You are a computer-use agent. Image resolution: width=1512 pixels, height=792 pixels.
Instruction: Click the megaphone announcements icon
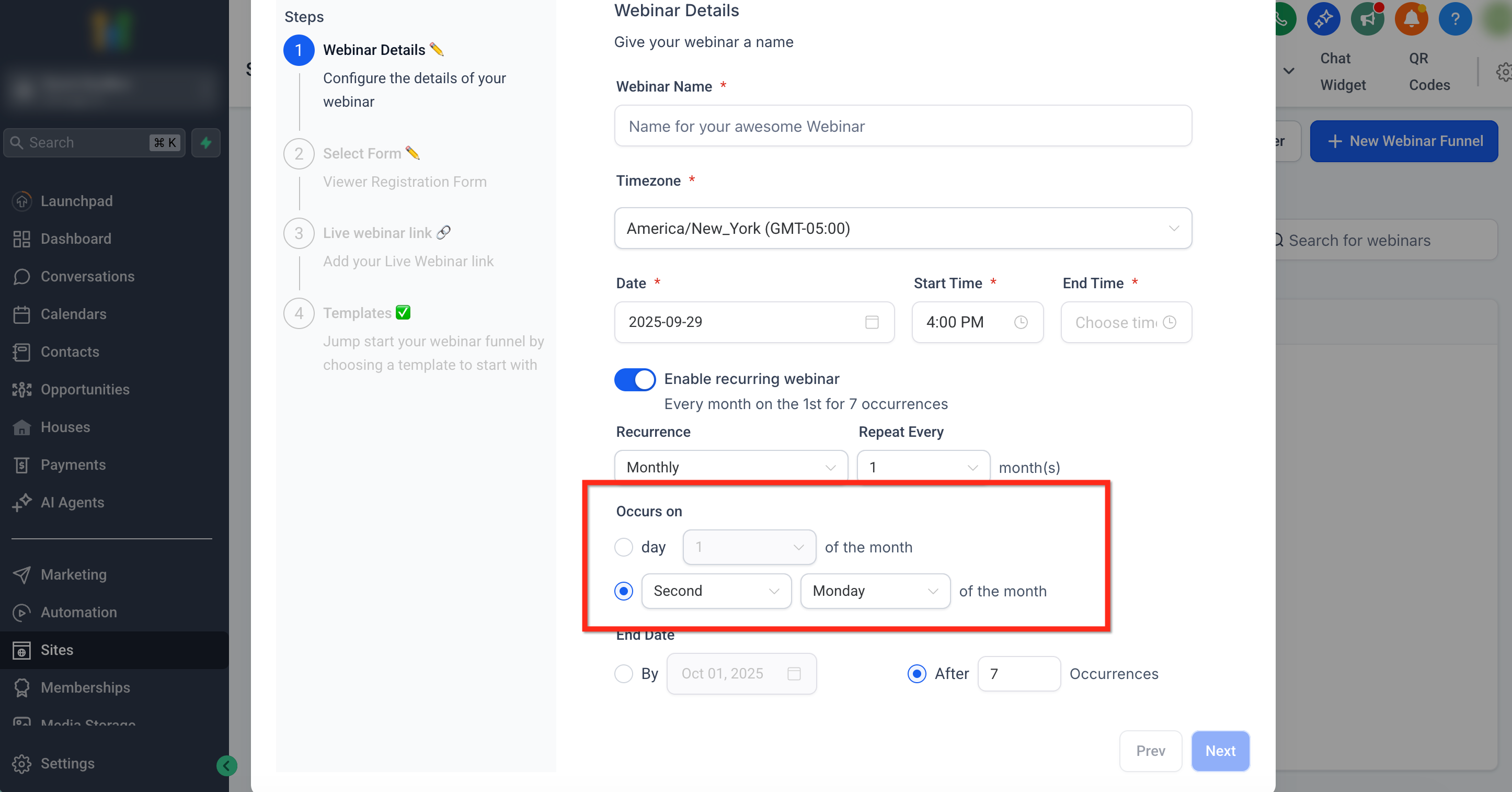pos(1367,19)
